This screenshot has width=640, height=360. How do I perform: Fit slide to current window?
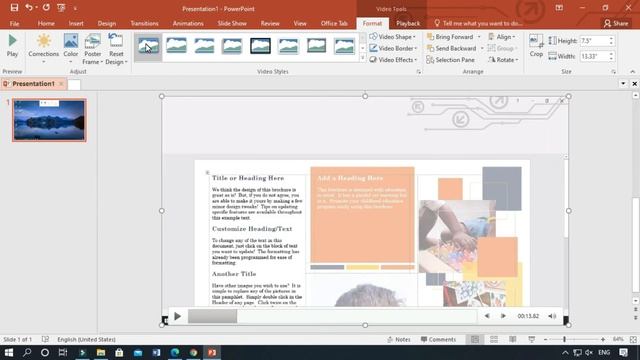point(633,339)
